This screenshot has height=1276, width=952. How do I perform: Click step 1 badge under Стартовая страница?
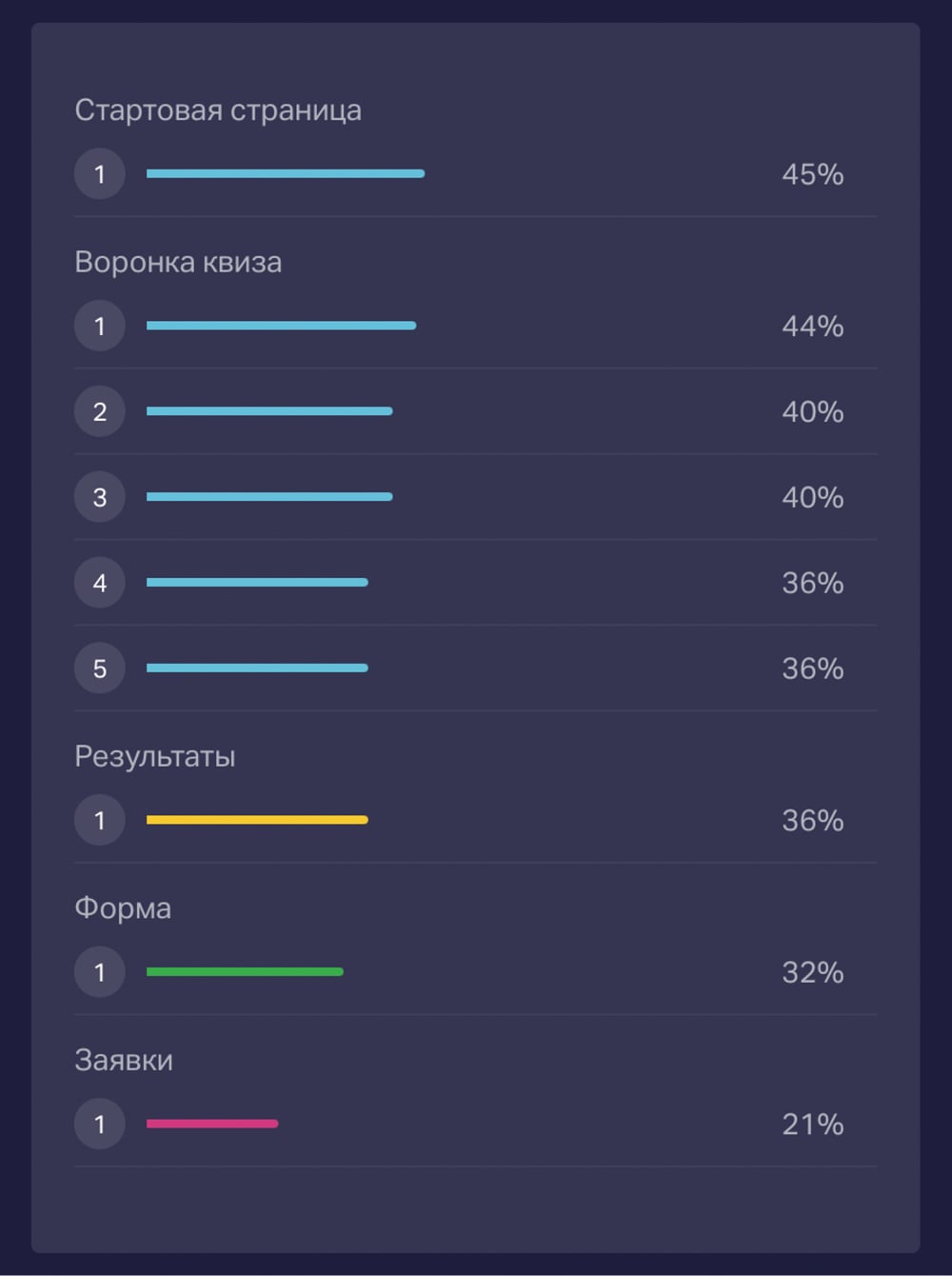coord(100,173)
